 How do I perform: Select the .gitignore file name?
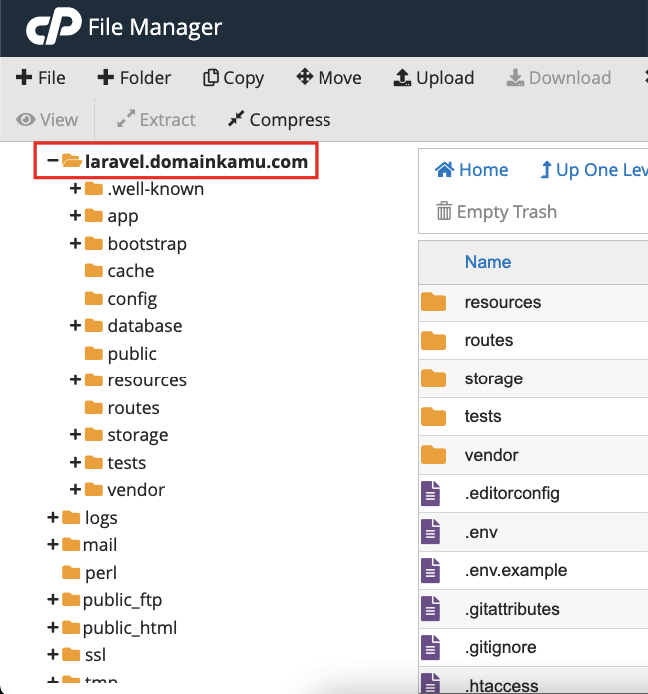(500, 648)
